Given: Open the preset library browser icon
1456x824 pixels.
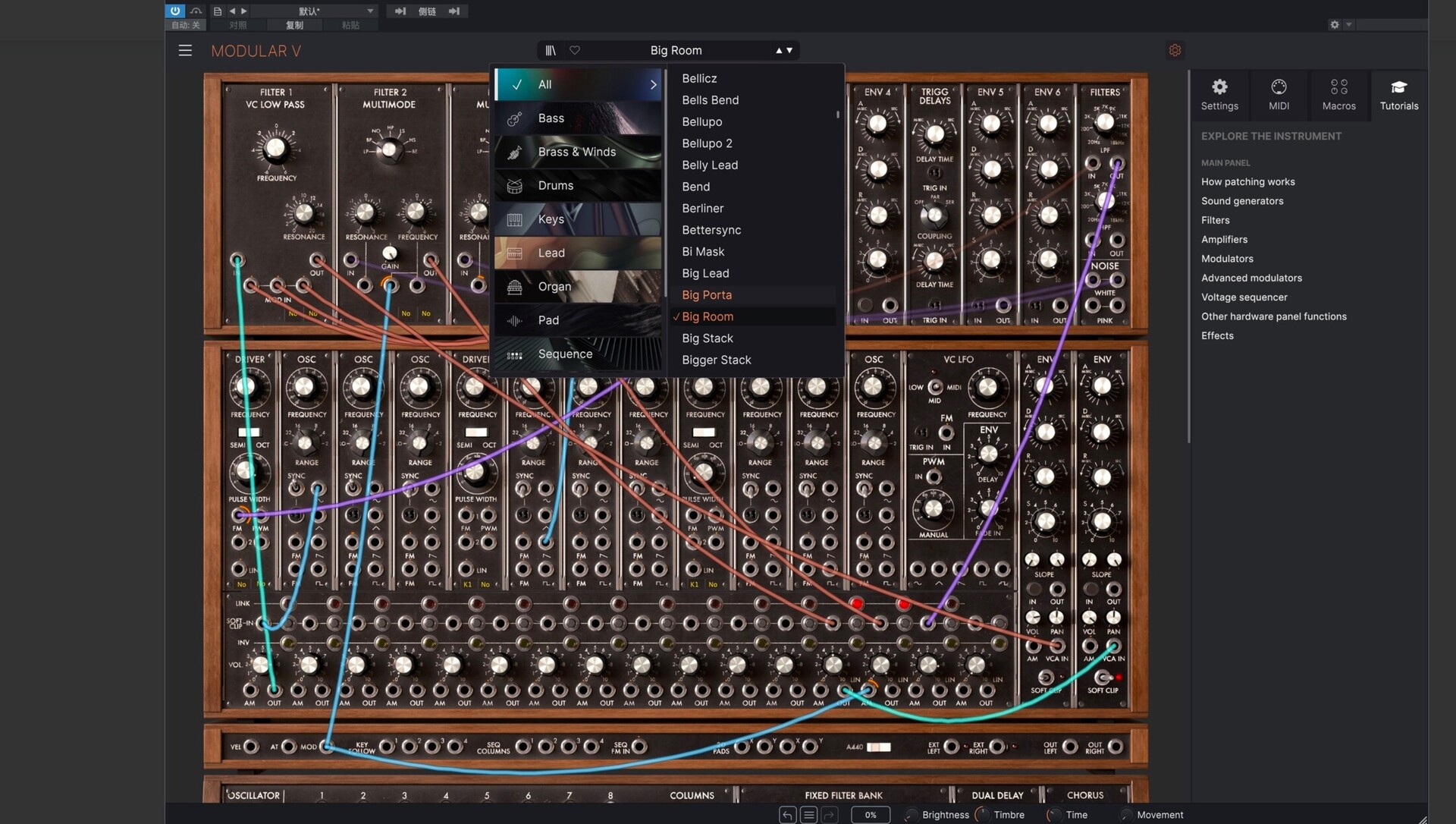Looking at the screenshot, I should coord(551,50).
